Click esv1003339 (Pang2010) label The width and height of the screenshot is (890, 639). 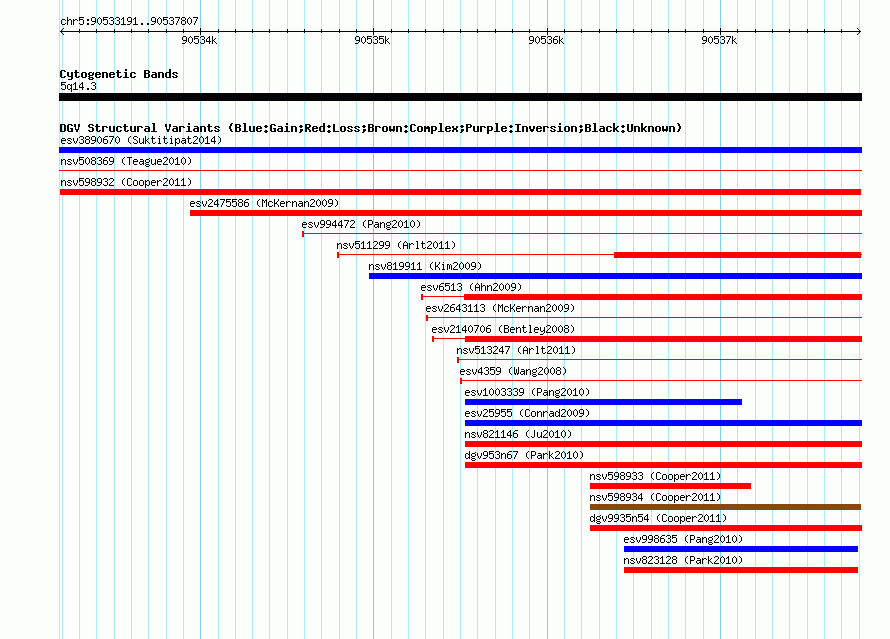(x=527, y=392)
